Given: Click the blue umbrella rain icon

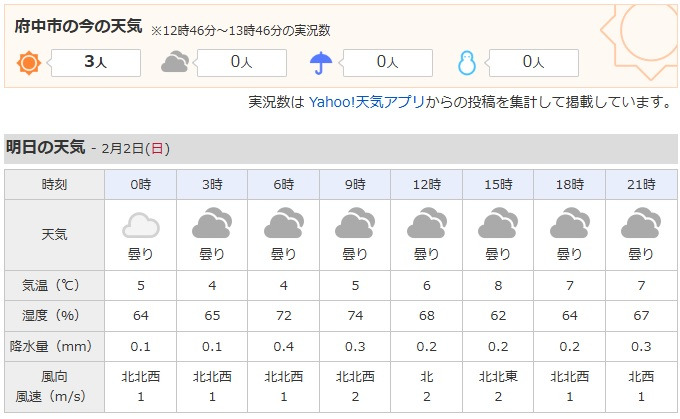Looking at the screenshot, I should pos(321,63).
